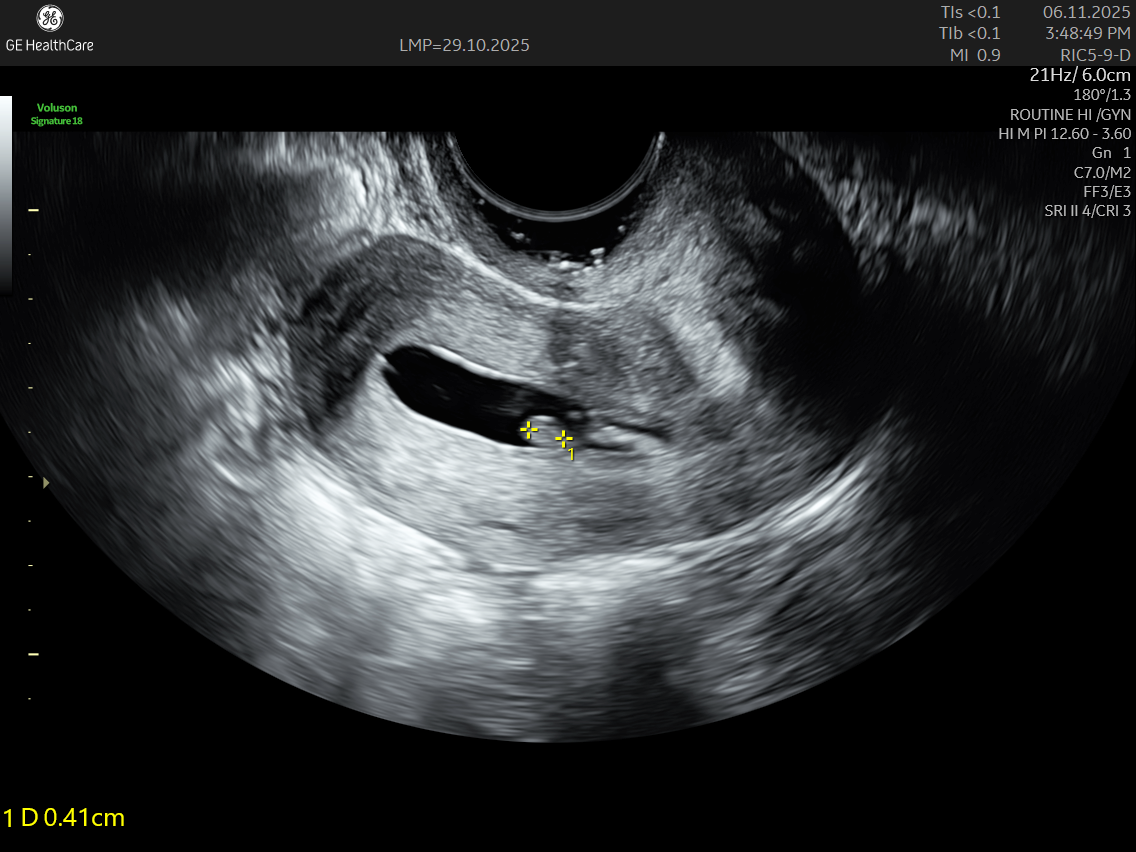The image size is (1136, 852).
Task: Click the RIC5-9-D probe name
Action: pos(1095,55)
